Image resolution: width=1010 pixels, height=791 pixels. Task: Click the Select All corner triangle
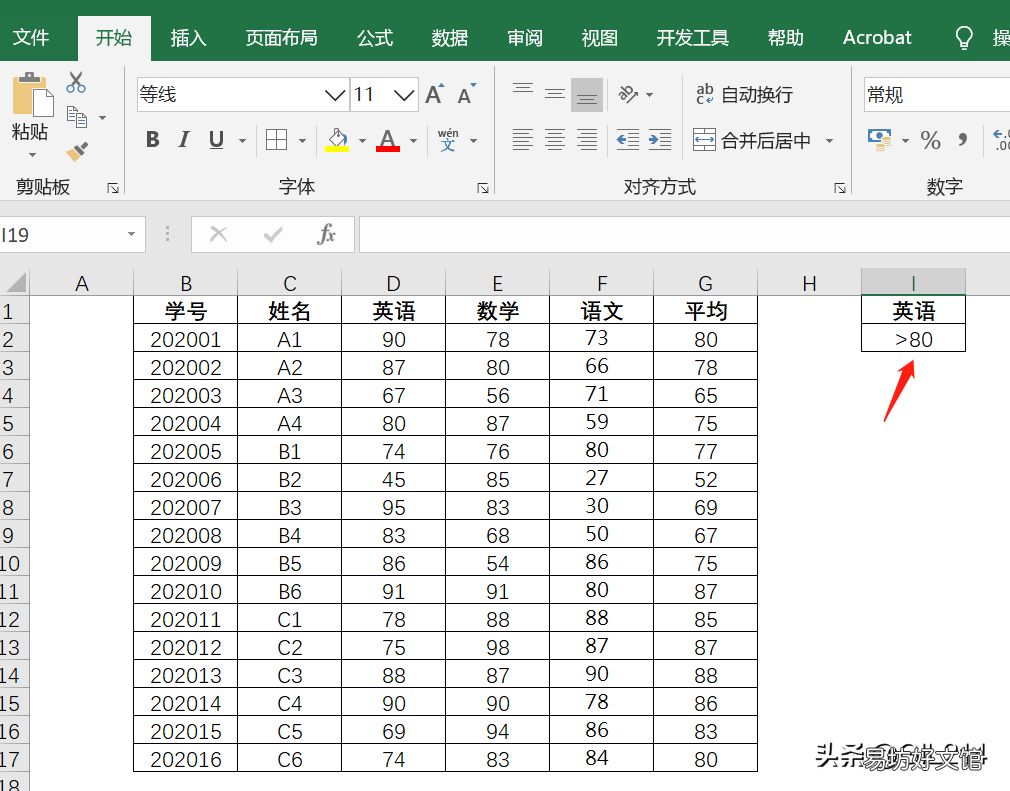(x=15, y=282)
